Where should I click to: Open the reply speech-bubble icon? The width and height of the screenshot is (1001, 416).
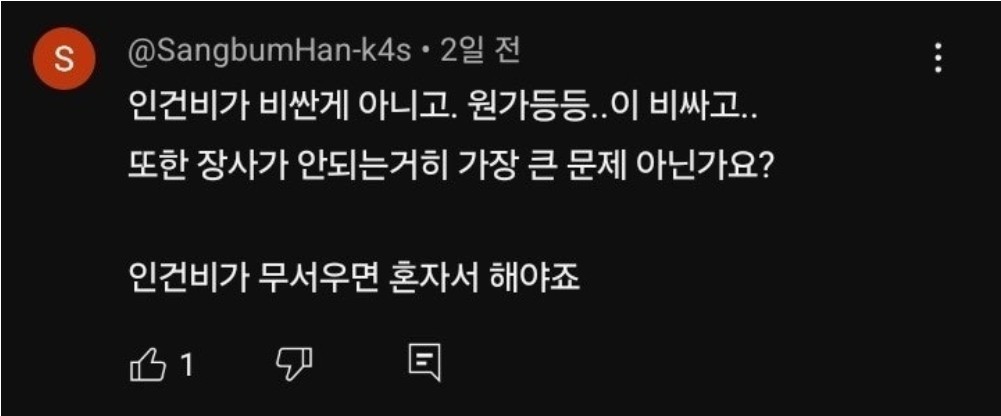tap(425, 364)
